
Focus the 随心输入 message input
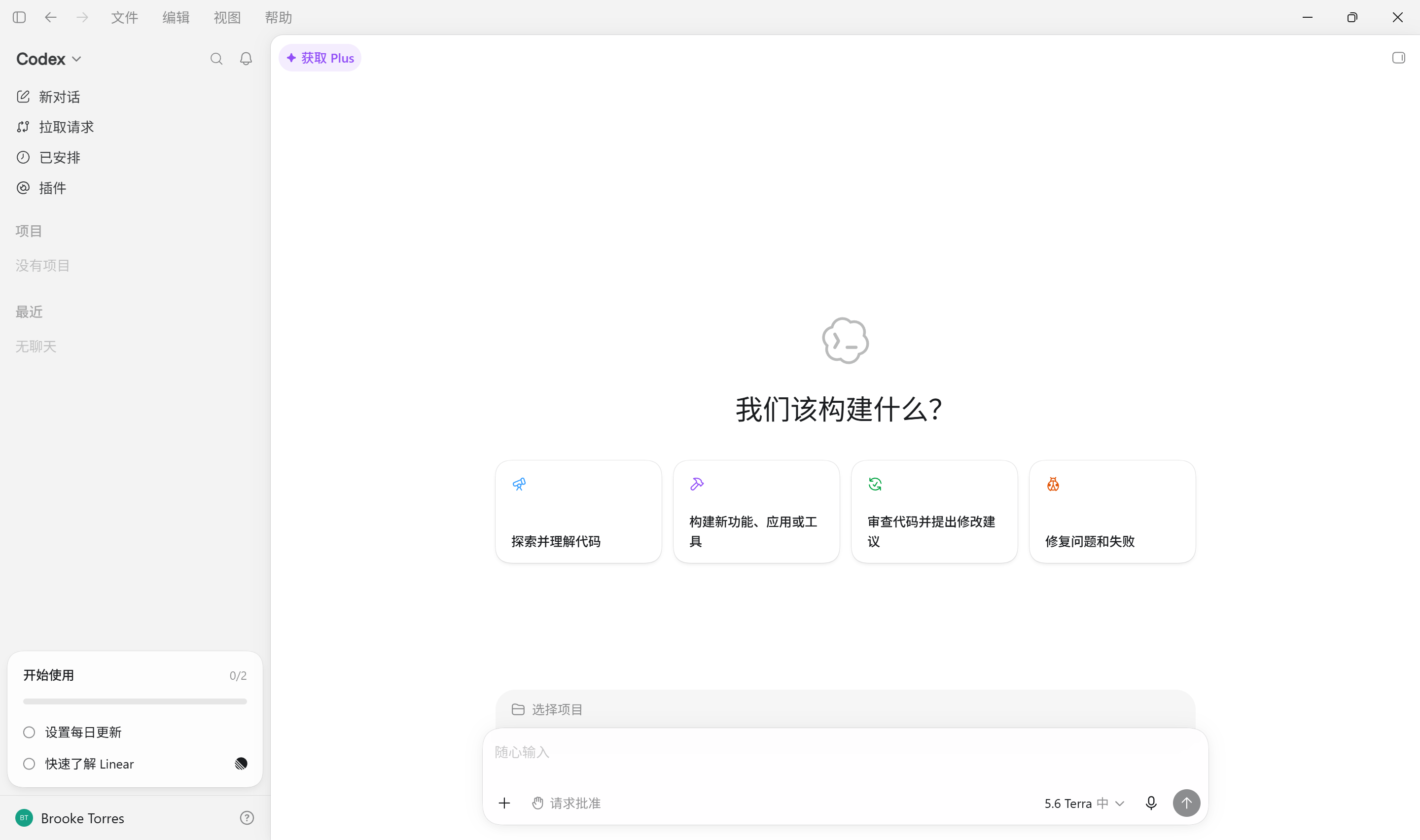tap(845, 752)
